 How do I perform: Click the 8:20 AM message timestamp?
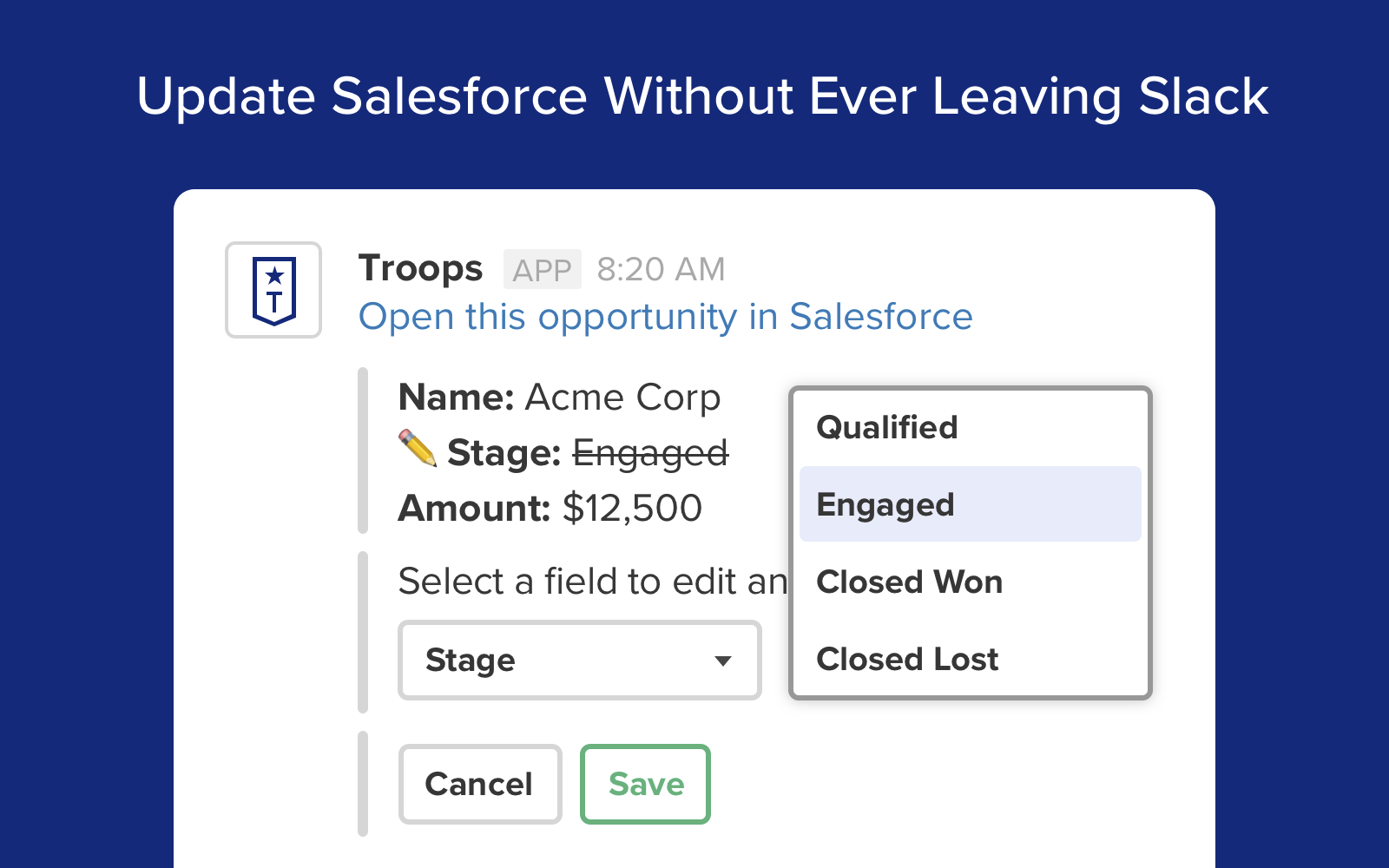(x=661, y=270)
